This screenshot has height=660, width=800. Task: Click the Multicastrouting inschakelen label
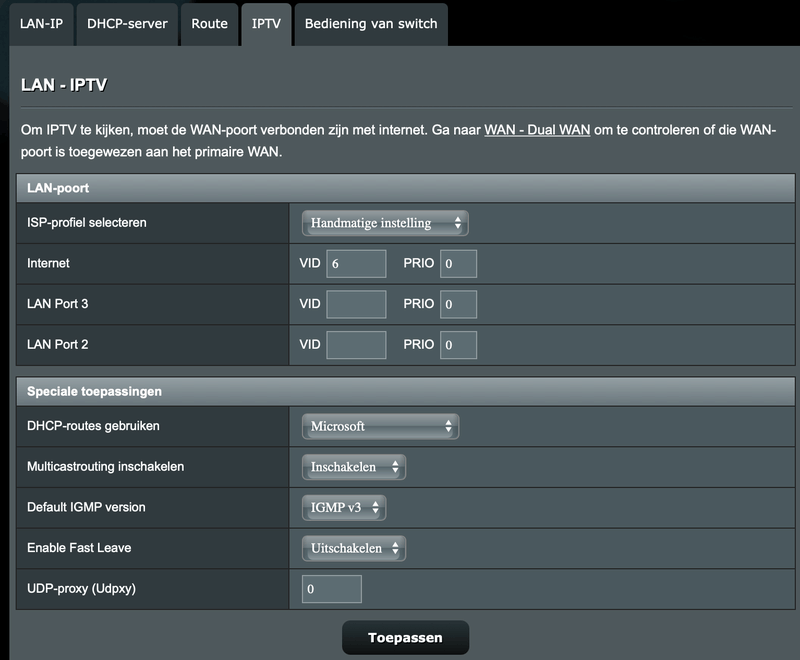click(x=106, y=467)
